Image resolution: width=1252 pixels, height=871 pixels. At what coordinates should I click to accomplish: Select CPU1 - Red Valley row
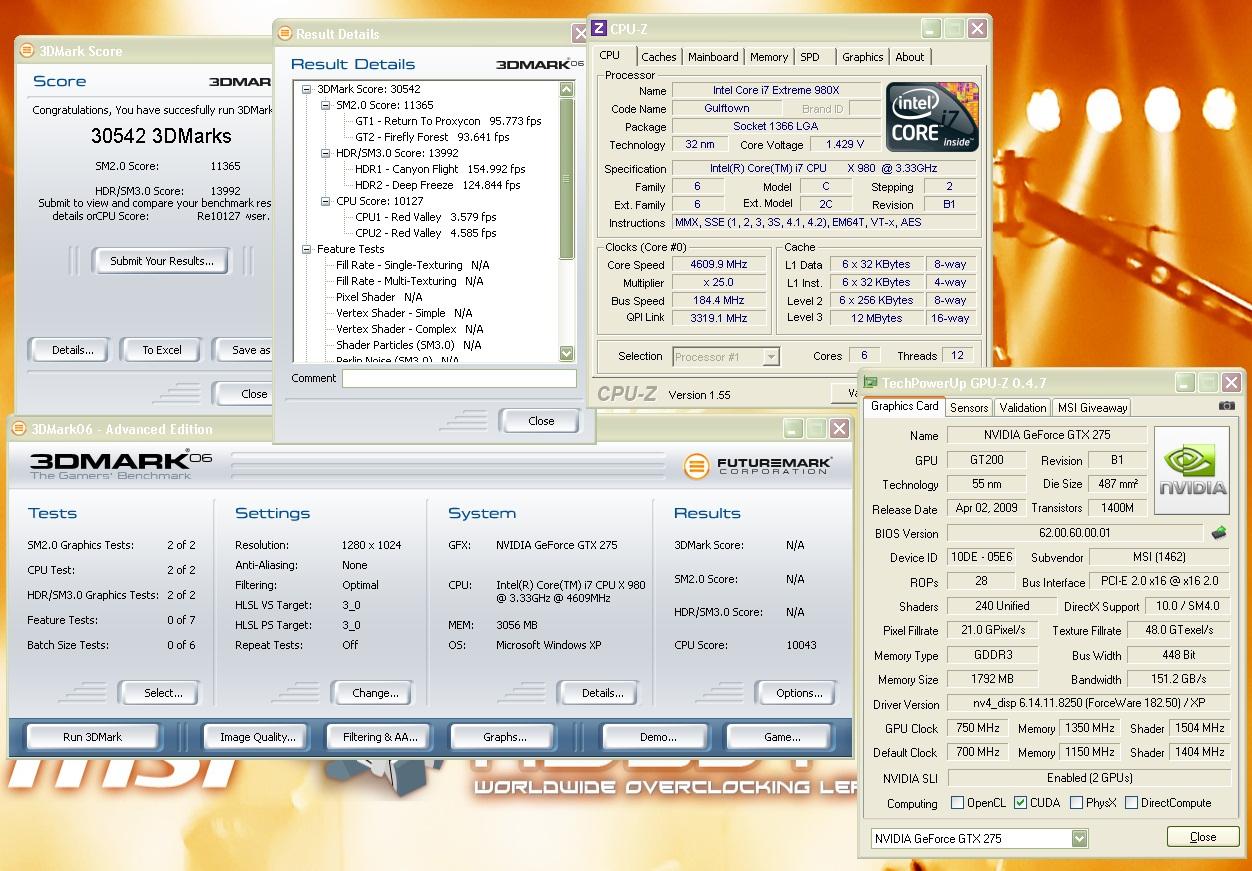[425, 217]
